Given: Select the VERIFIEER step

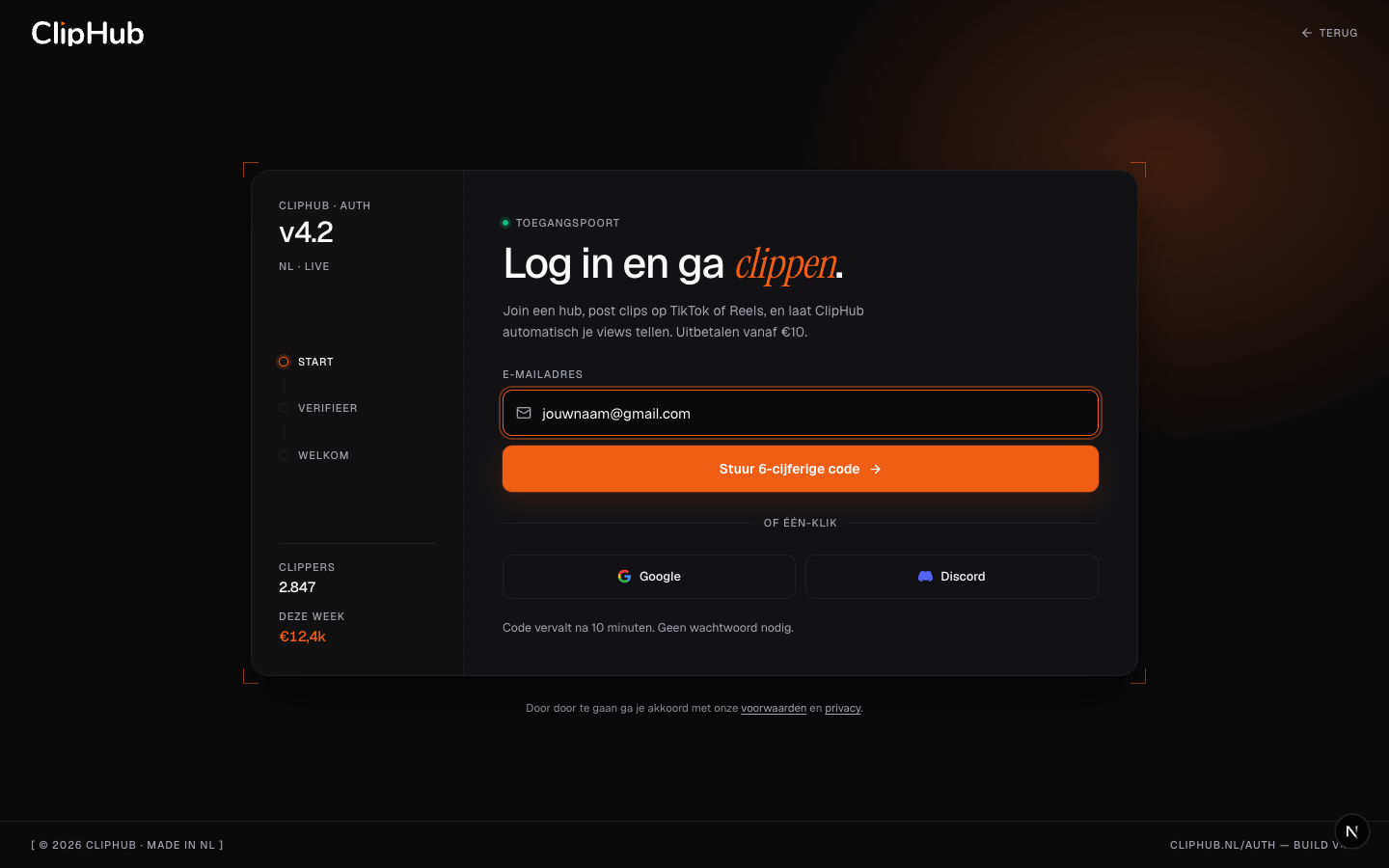Looking at the screenshot, I should click(x=318, y=408).
